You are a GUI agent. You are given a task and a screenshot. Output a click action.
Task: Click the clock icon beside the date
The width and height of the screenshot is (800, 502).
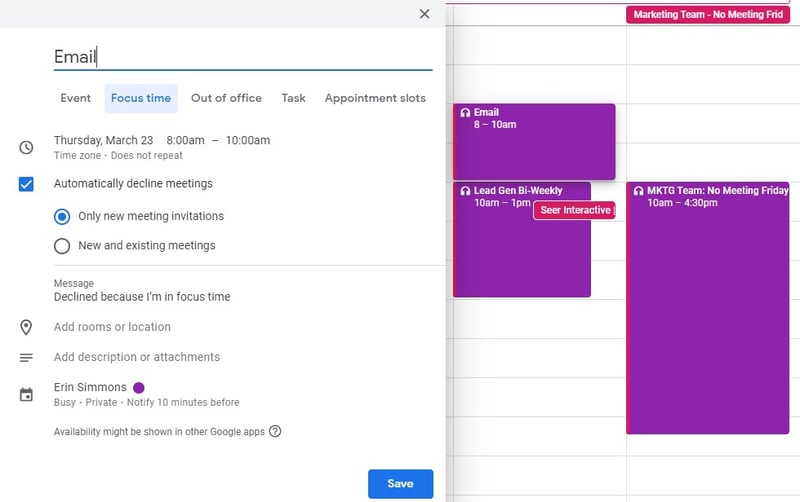point(27,147)
